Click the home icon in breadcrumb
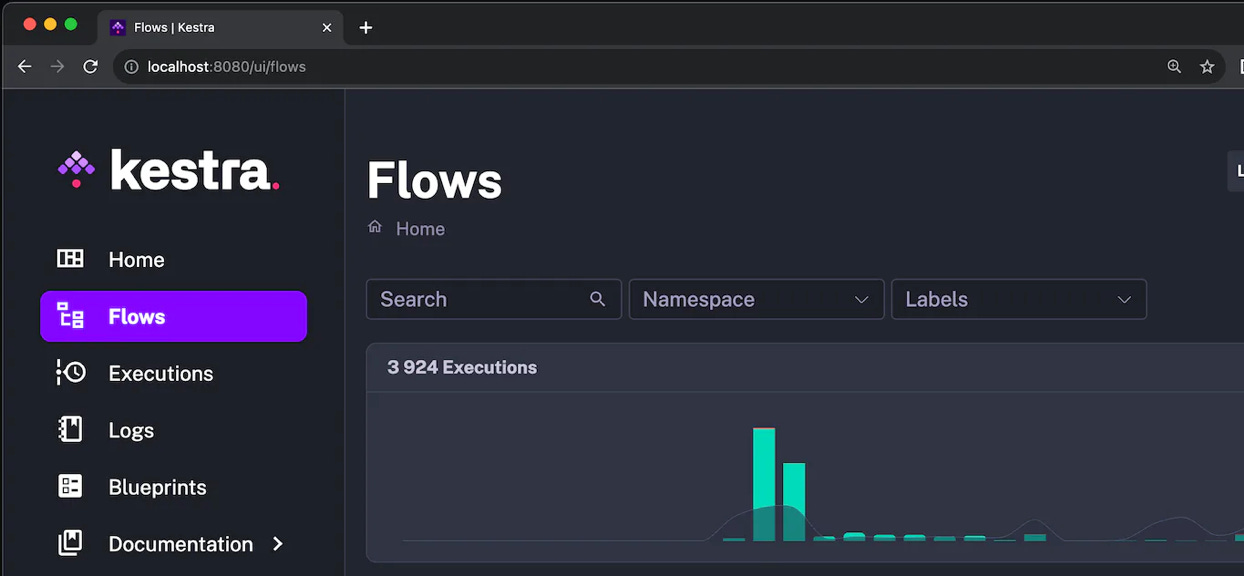This screenshot has height=576, width=1244. [375, 227]
